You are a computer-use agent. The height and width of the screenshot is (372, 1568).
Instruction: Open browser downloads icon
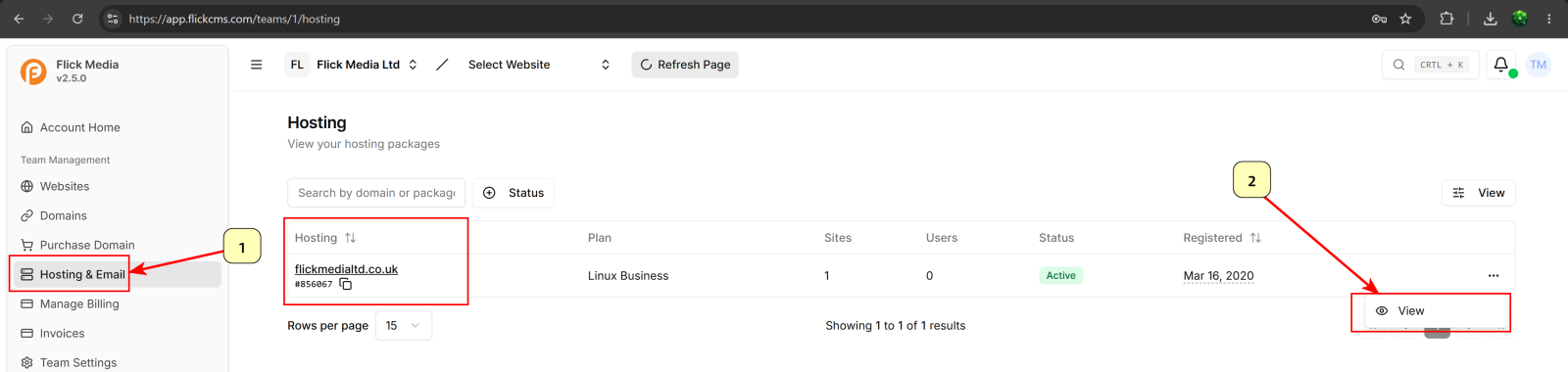1491,19
